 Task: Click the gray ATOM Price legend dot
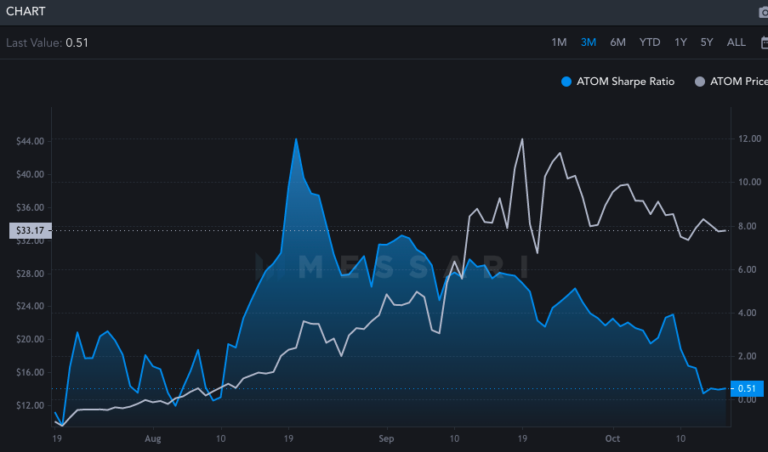(699, 81)
